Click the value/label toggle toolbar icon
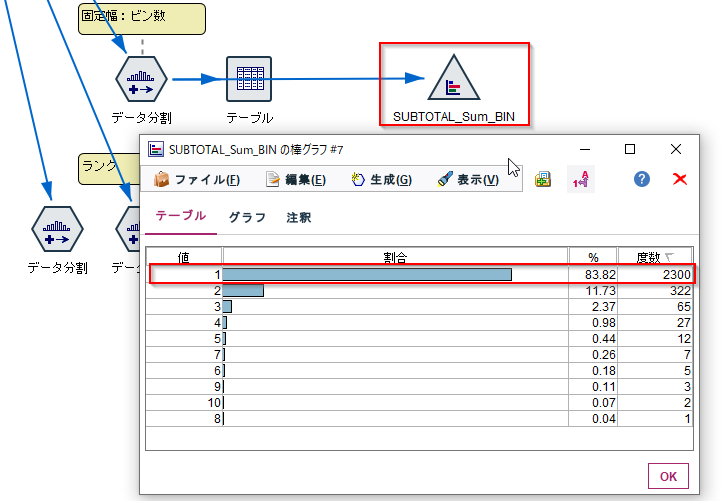Screen dimensions: 723x501 click(x=581, y=179)
